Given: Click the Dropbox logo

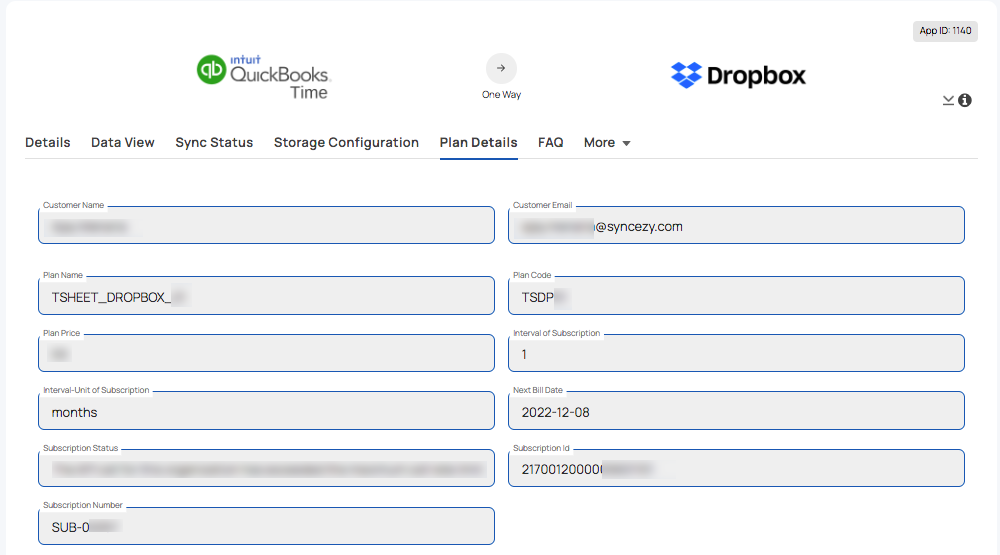Looking at the screenshot, I should [738, 75].
